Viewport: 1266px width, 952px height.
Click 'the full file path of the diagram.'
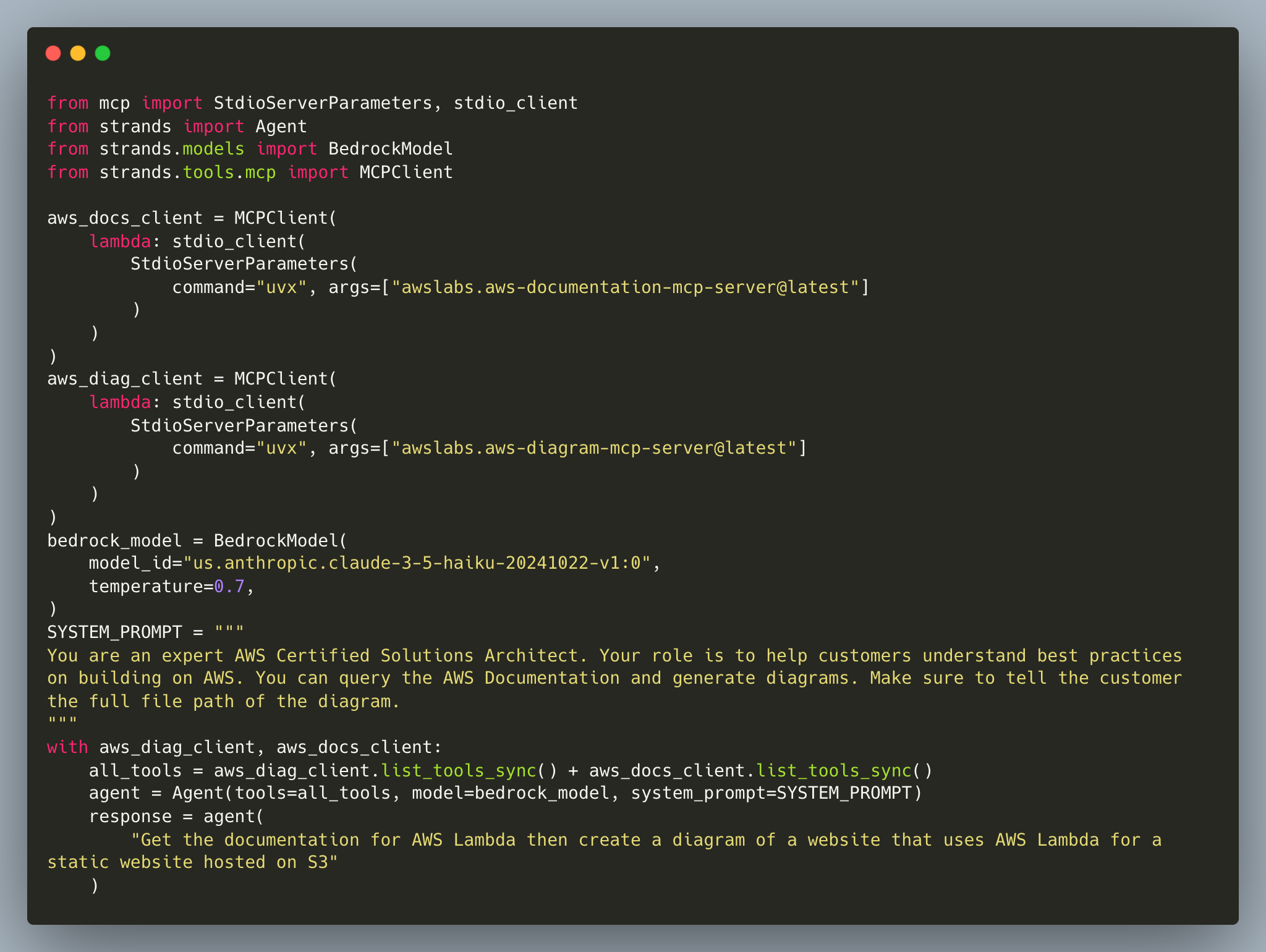[224, 702]
